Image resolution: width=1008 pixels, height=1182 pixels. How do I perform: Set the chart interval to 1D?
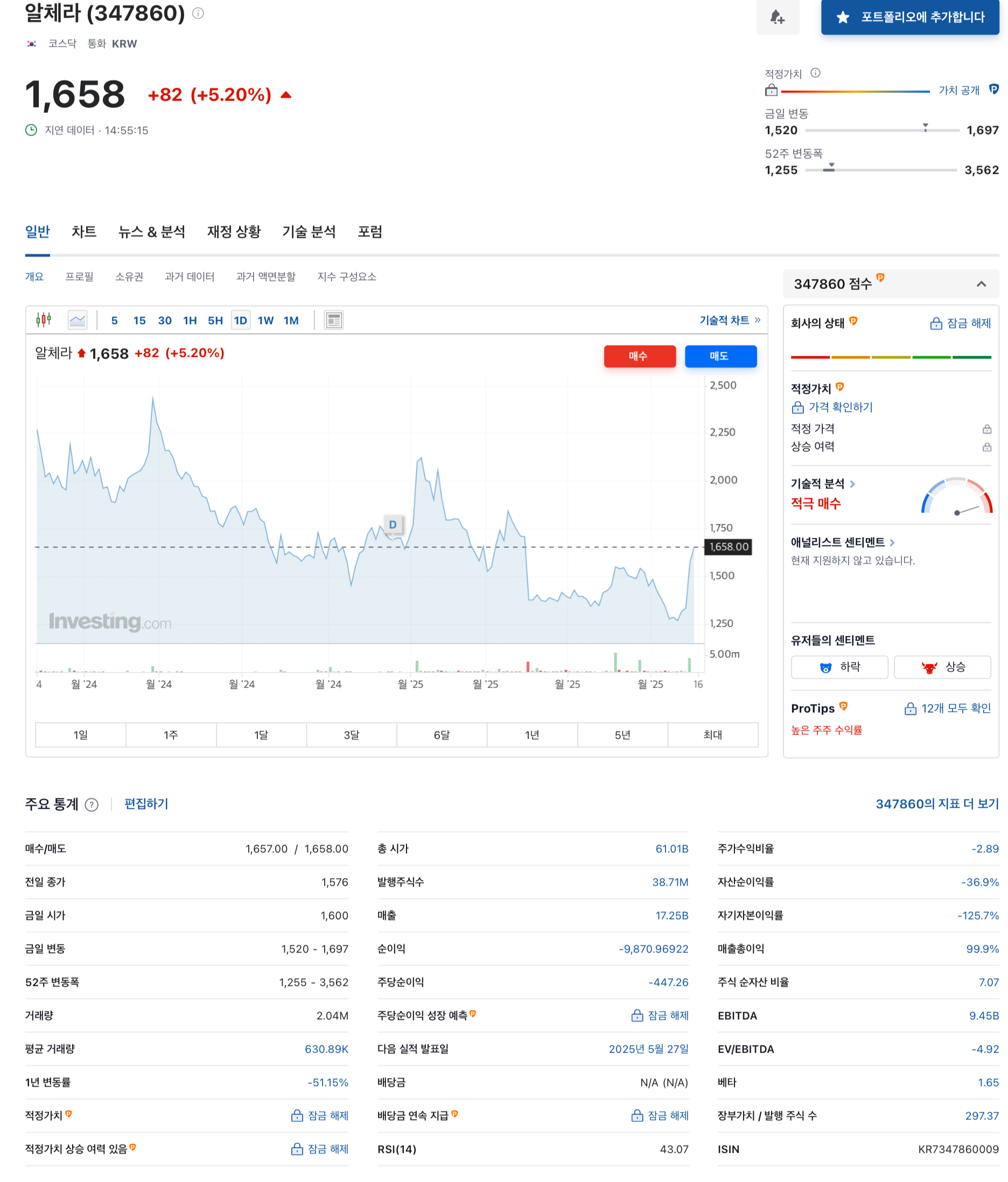[241, 320]
